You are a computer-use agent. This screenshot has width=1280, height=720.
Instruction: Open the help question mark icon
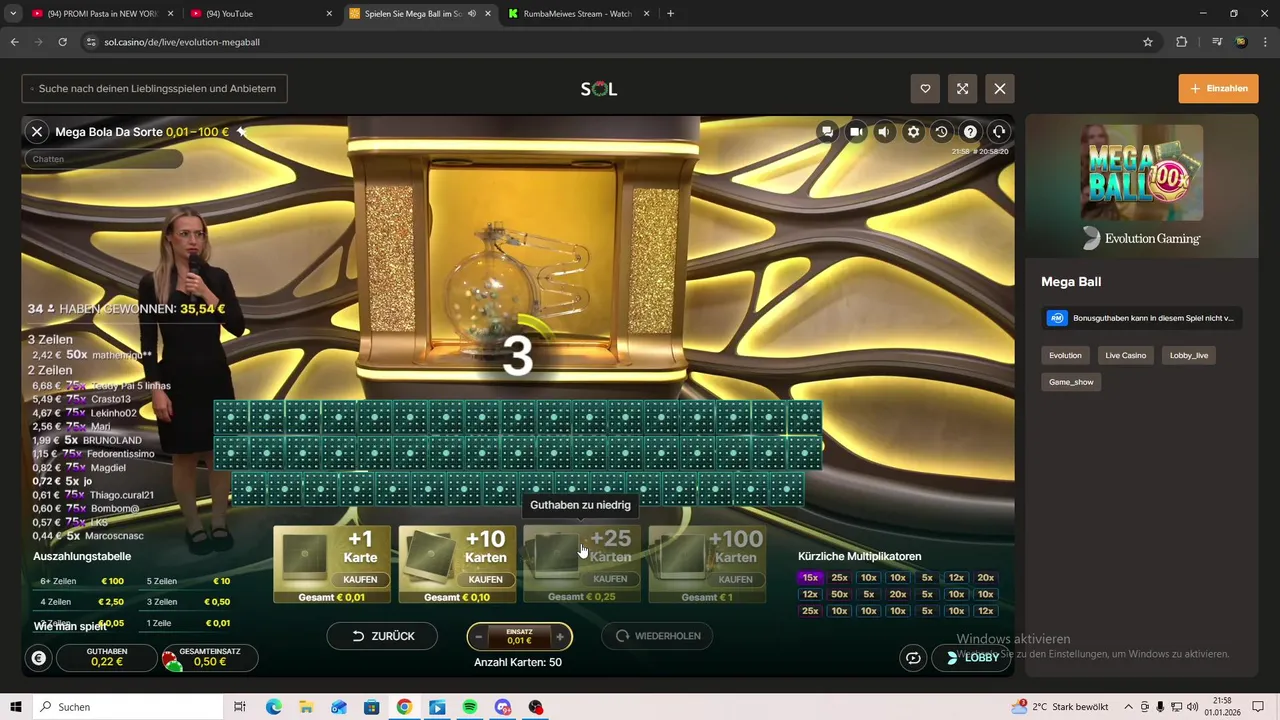coord(970,132)
